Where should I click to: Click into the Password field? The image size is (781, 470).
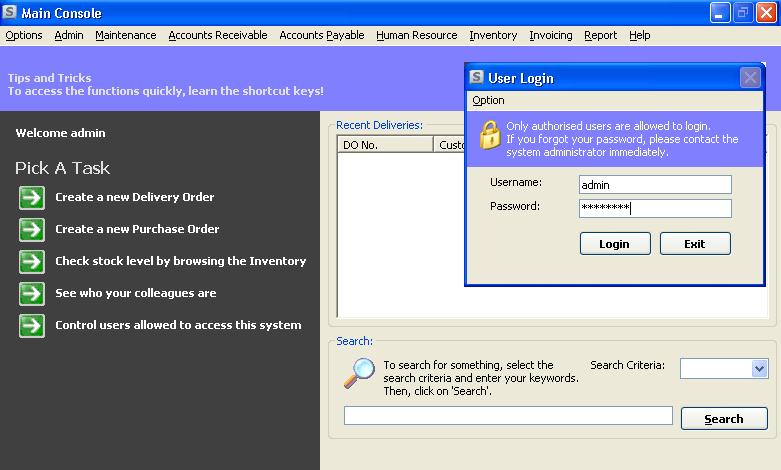pos(655,208)
